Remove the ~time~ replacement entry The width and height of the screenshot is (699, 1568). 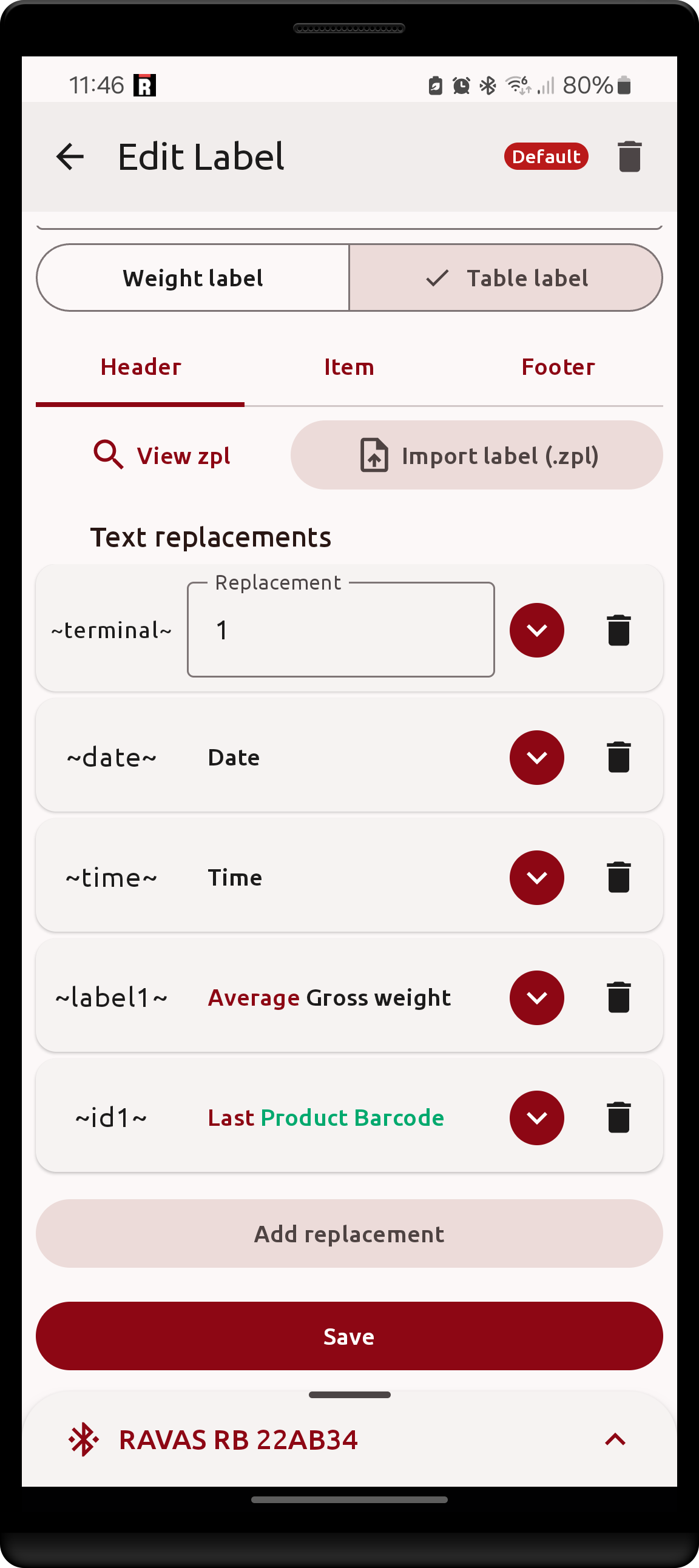[618, 877]
